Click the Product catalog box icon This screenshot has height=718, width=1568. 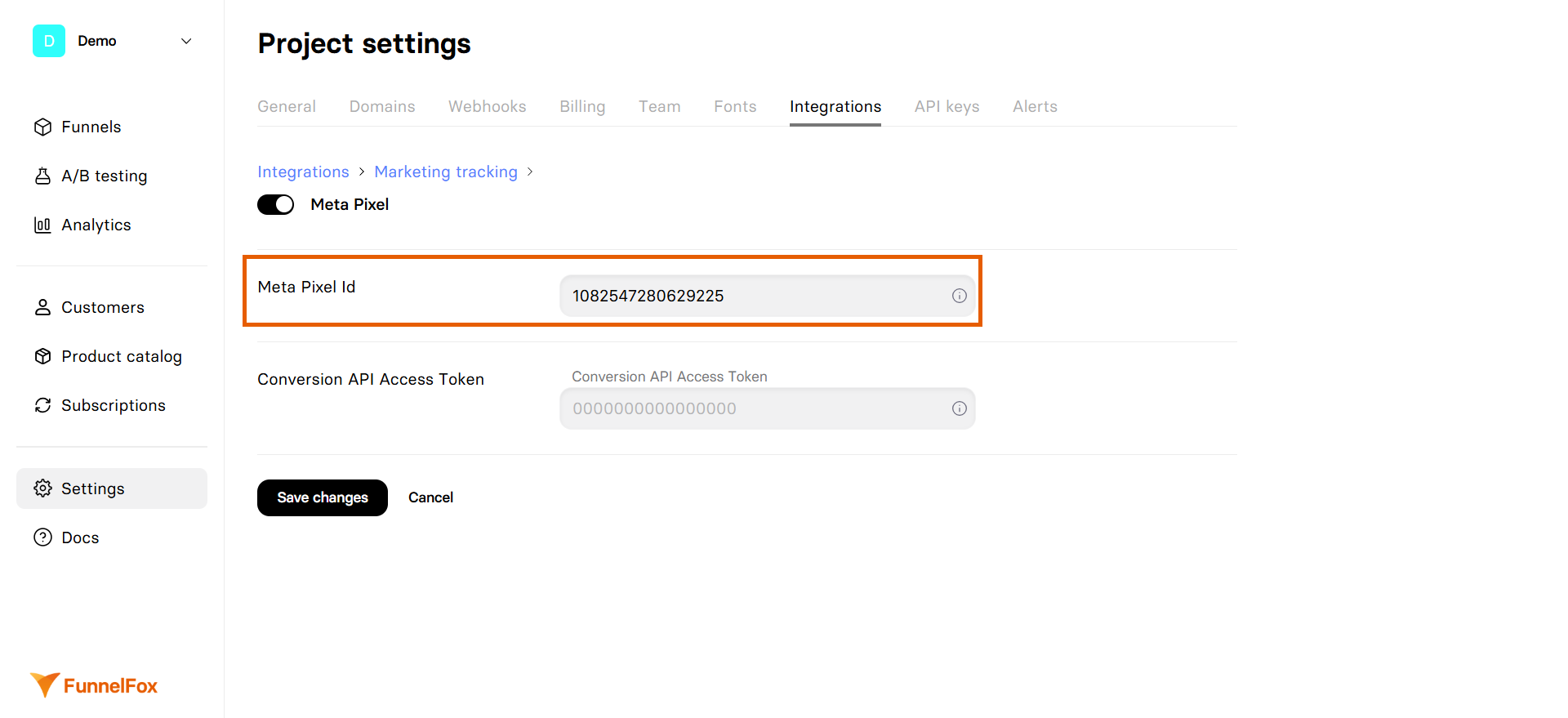(x=42, y=356)
